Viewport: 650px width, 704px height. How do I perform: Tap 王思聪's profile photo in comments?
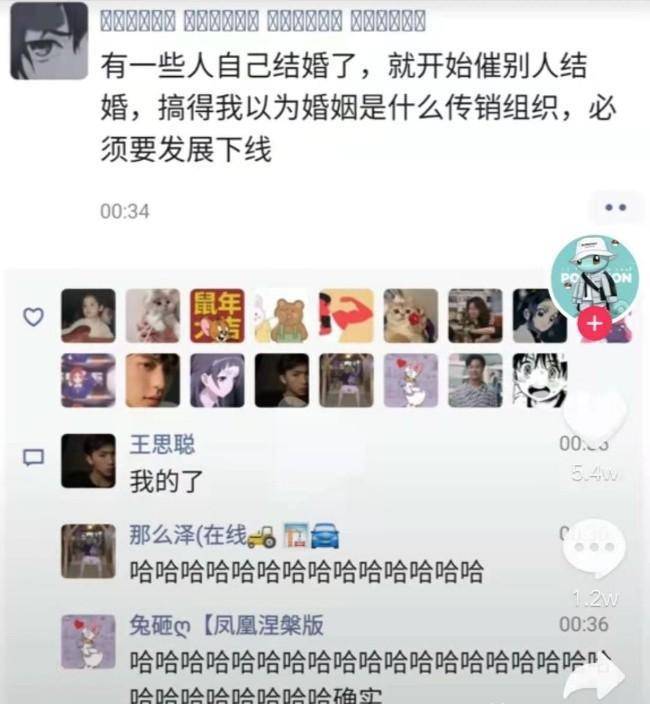88,461
